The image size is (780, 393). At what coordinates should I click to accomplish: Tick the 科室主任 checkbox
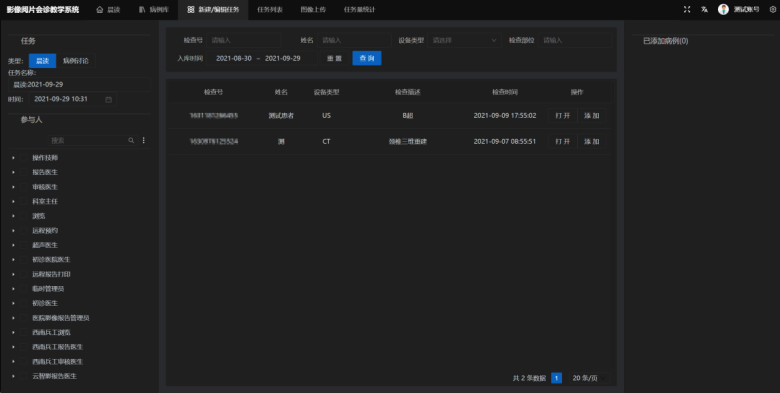[23, 201]
